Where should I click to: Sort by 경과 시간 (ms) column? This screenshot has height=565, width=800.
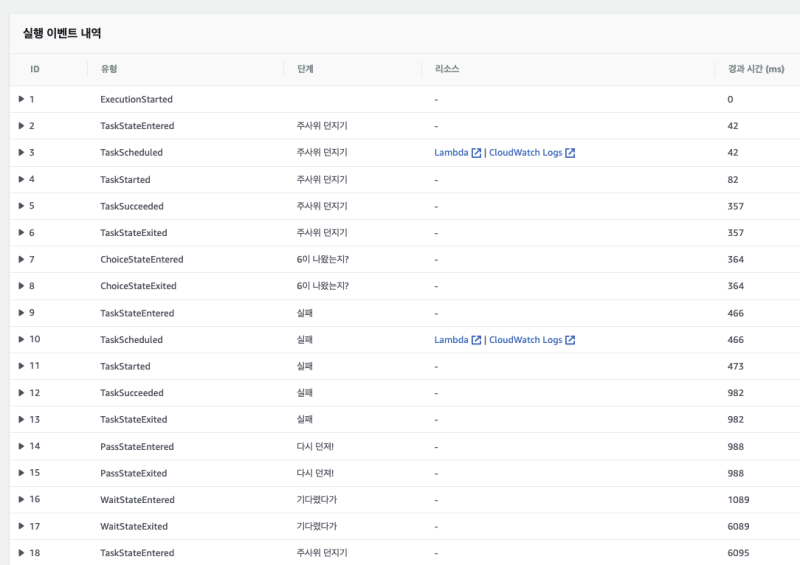click(755, 69)
